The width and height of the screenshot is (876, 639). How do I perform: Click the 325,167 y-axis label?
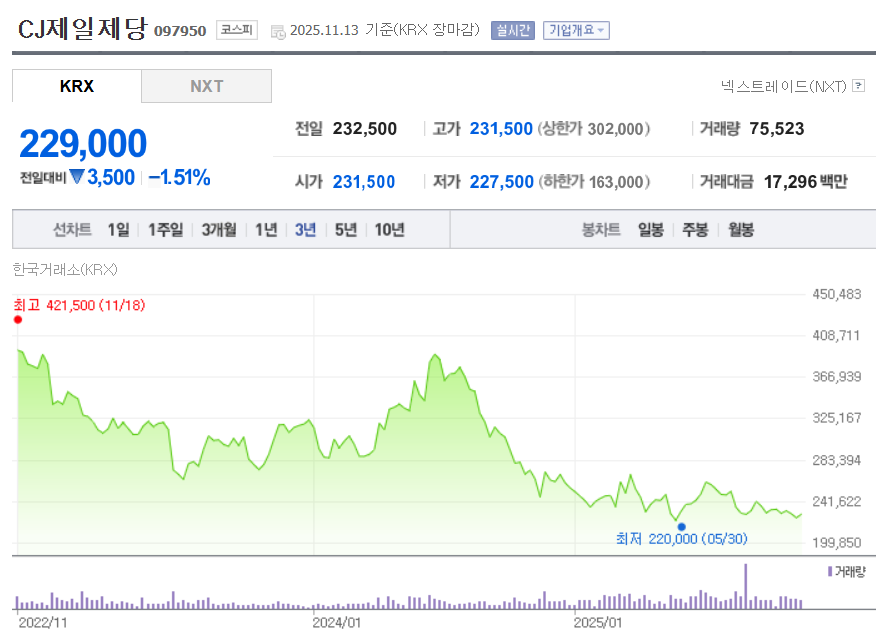[837, 418]
